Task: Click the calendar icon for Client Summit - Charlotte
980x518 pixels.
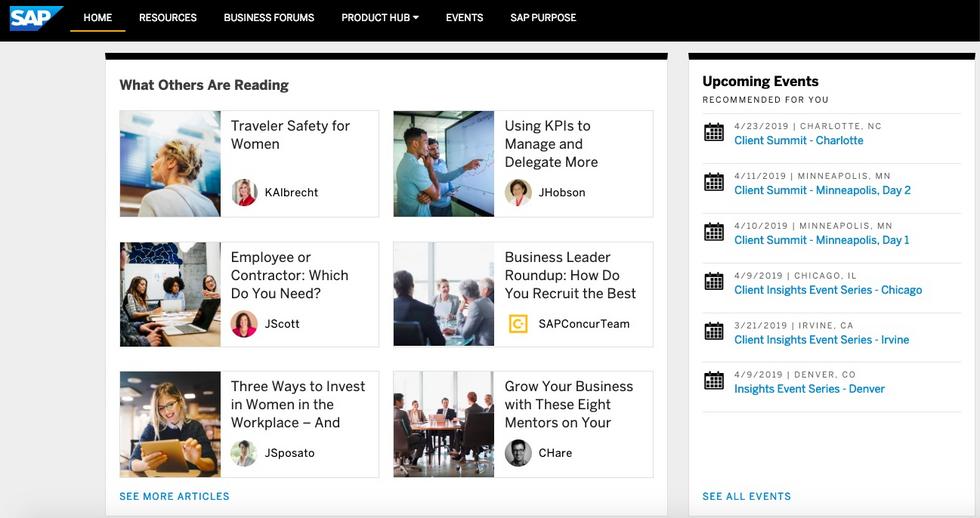Action: 714,133
